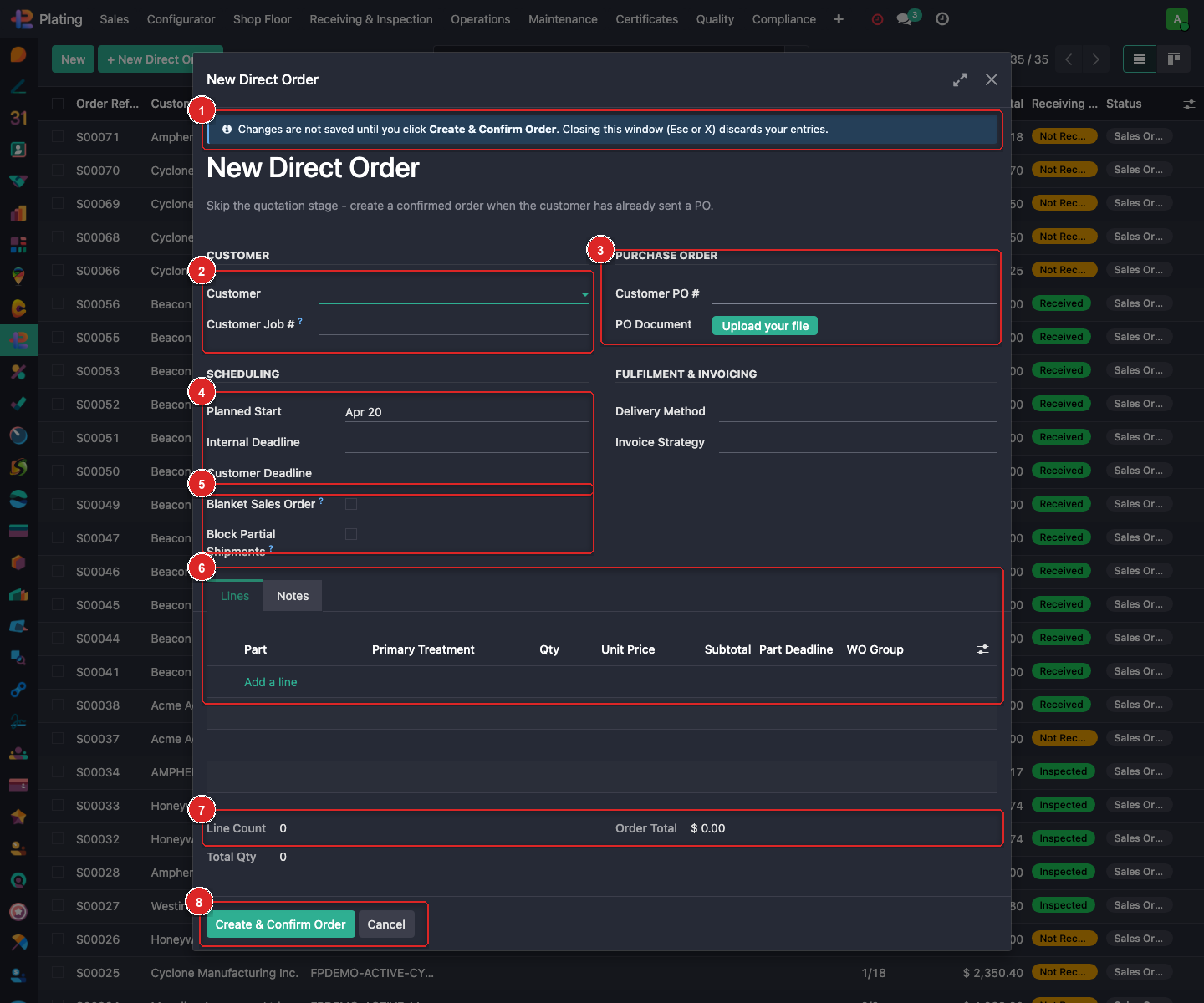1204x1003 pixels.
Task: Open the user avatar menu labeled A
Action: 1176,18
